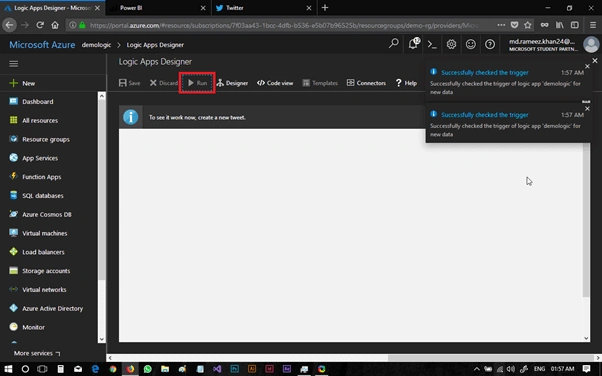Image resolution: width=602 pixels, height=376 pixels.
Task: Open Azure Active Directory
Action: click(46, 309)
